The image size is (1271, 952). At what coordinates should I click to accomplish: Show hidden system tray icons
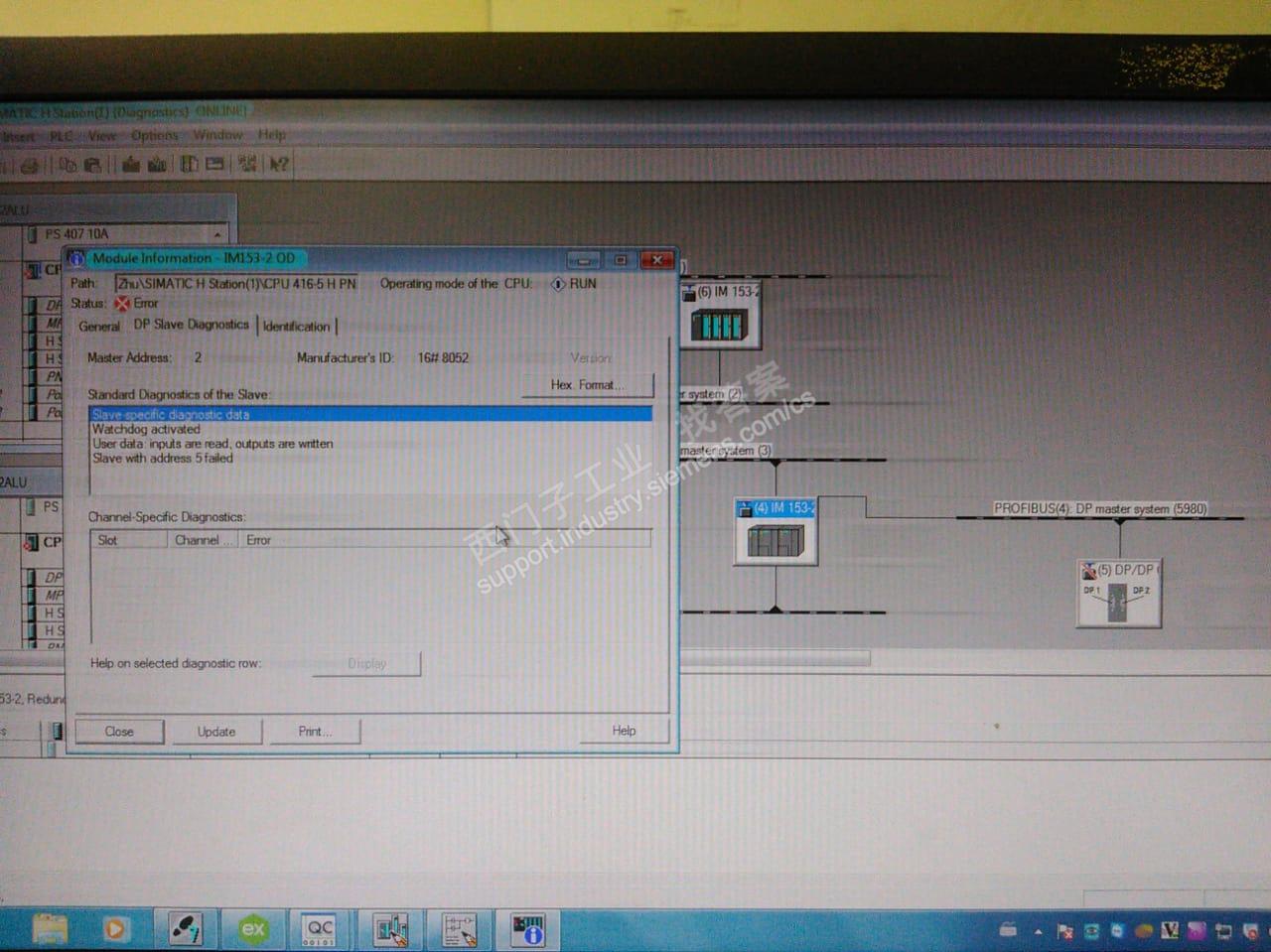1038,932
